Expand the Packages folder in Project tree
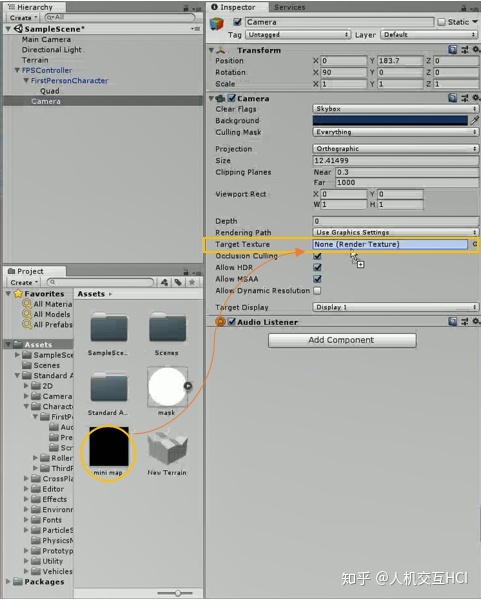The height and width of the screenshot is (600, 481). 8,581
